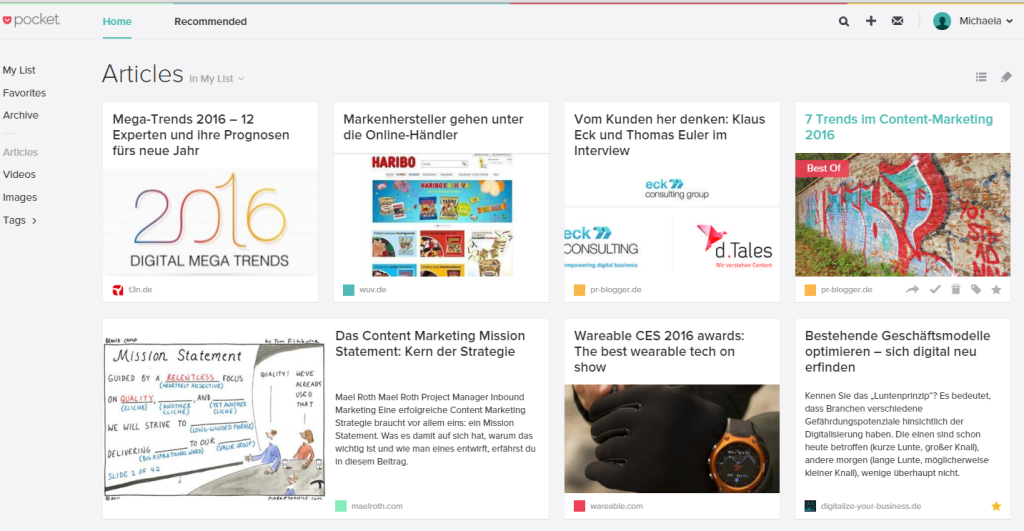
Task: Click the maelroth.com site favicon
Action: click(x=341, y=506)
